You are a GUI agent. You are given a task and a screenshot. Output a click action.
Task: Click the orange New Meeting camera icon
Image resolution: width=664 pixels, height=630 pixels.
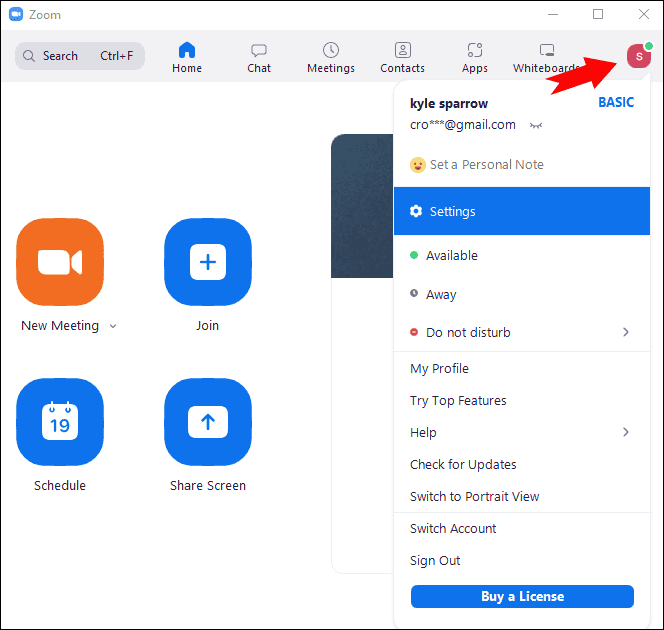(60, 262)
